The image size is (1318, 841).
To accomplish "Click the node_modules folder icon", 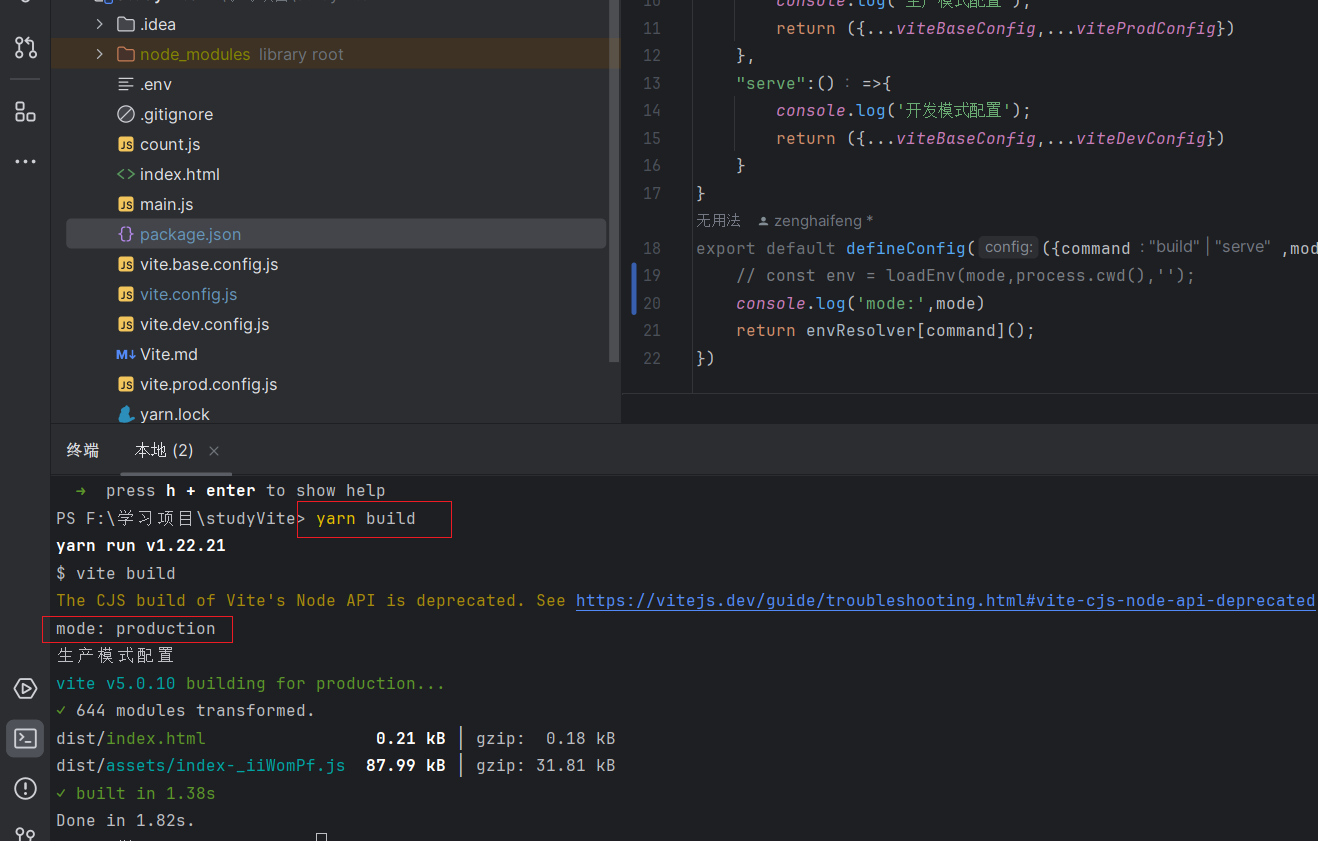I will [x=126, y=54].
